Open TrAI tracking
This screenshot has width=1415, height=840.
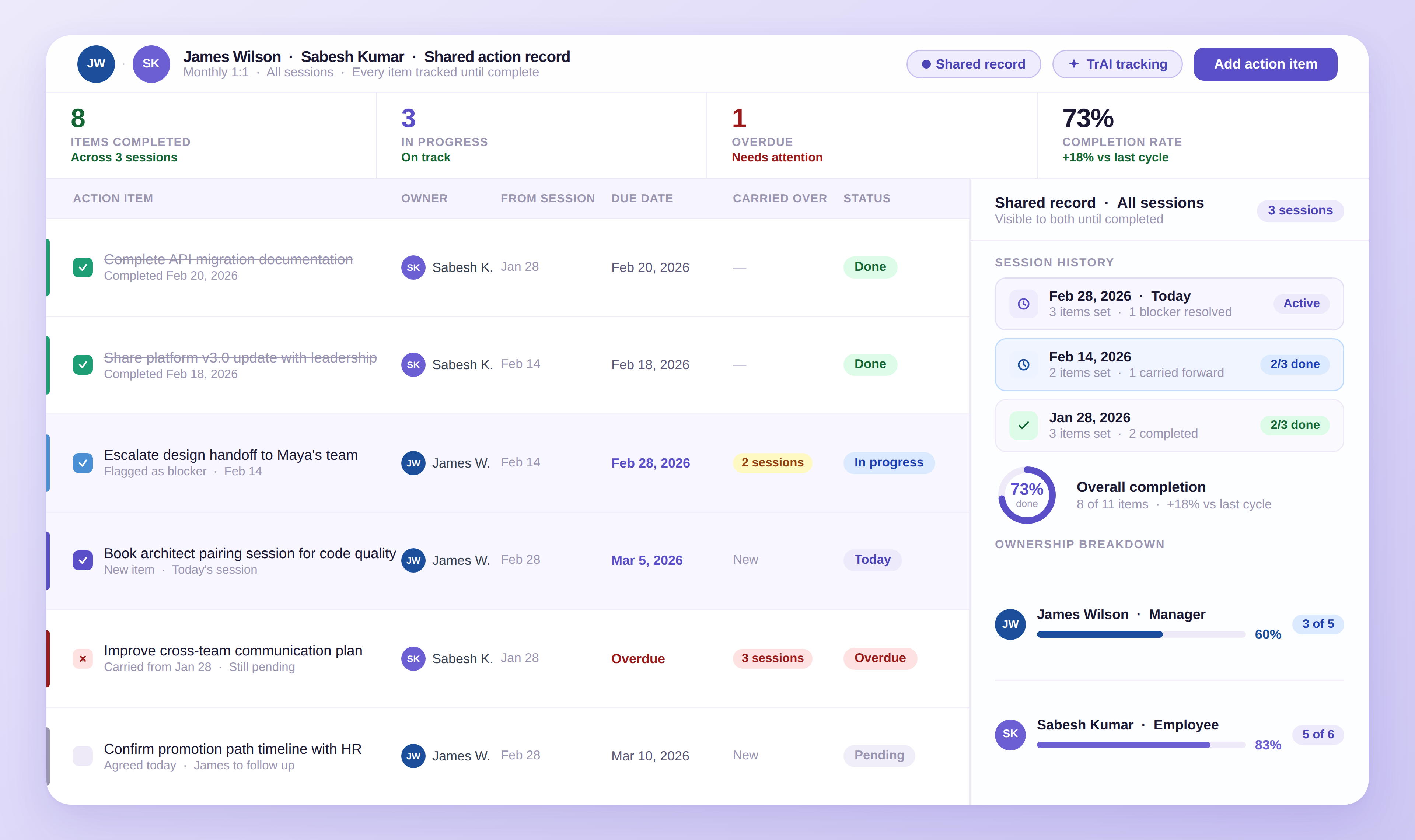point(1117,63)
